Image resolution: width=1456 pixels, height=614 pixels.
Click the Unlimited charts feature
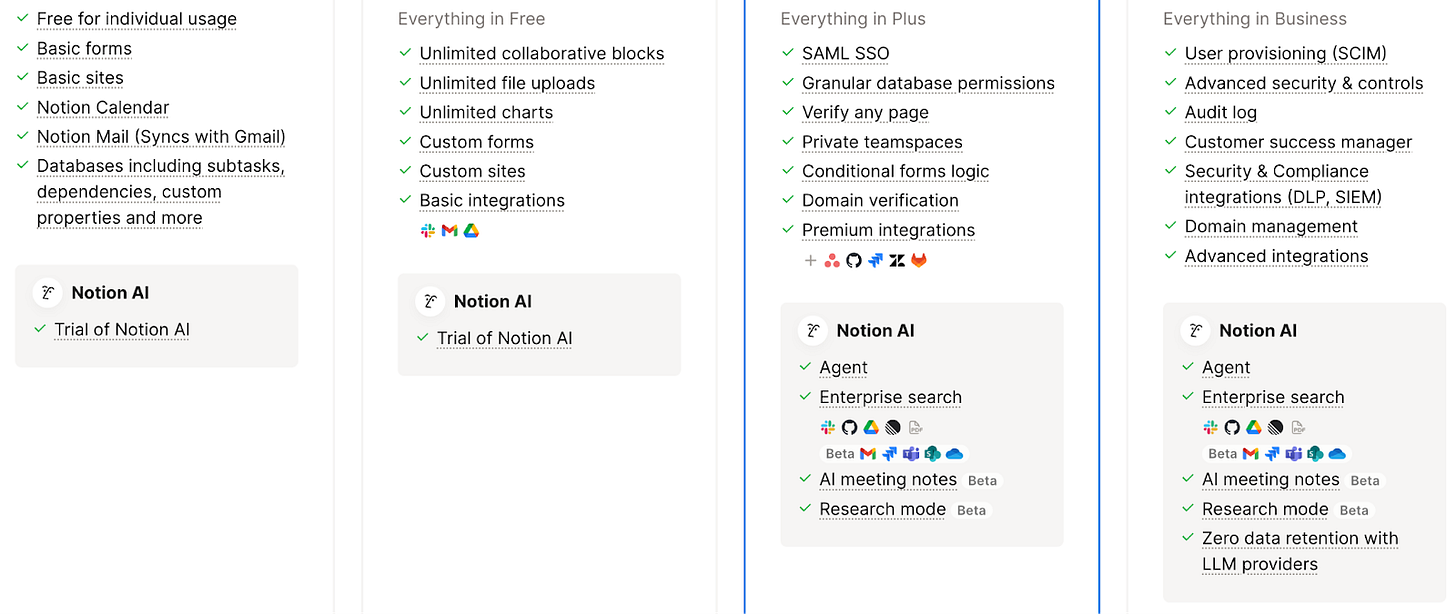coord(486,113)
